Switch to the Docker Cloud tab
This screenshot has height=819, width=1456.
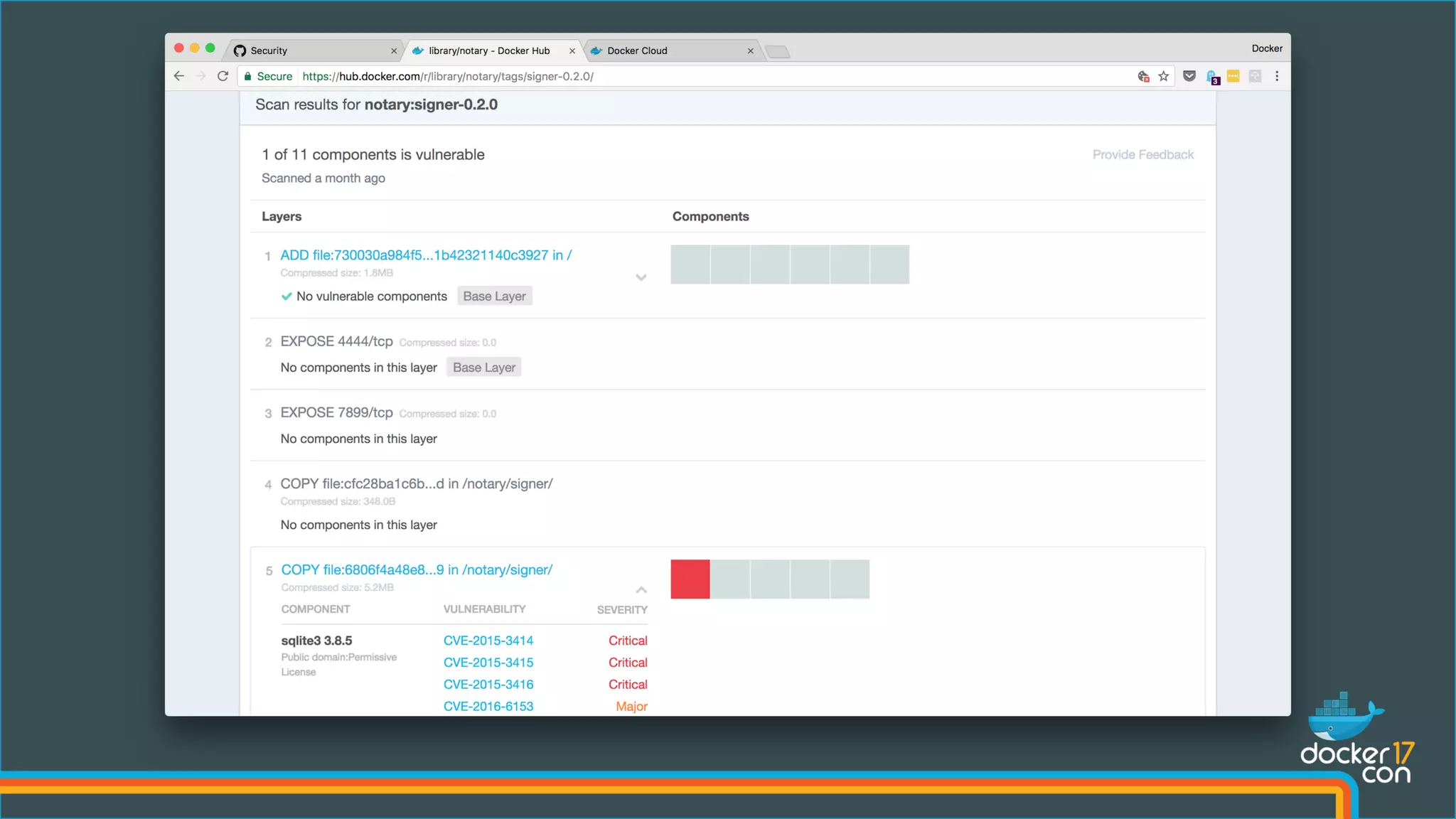(x=668, y=50)
